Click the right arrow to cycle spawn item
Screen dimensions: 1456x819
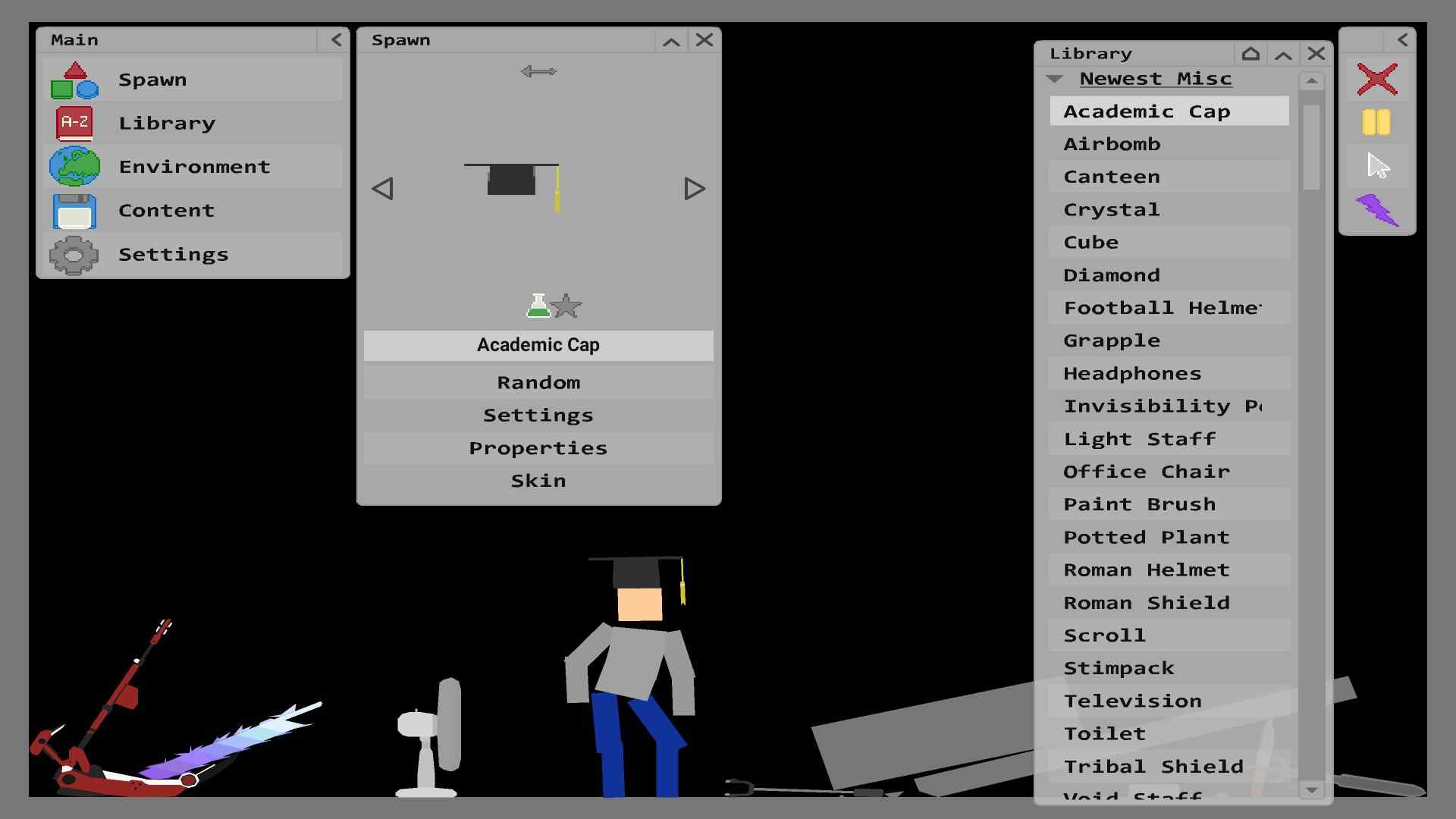(693, 188)
